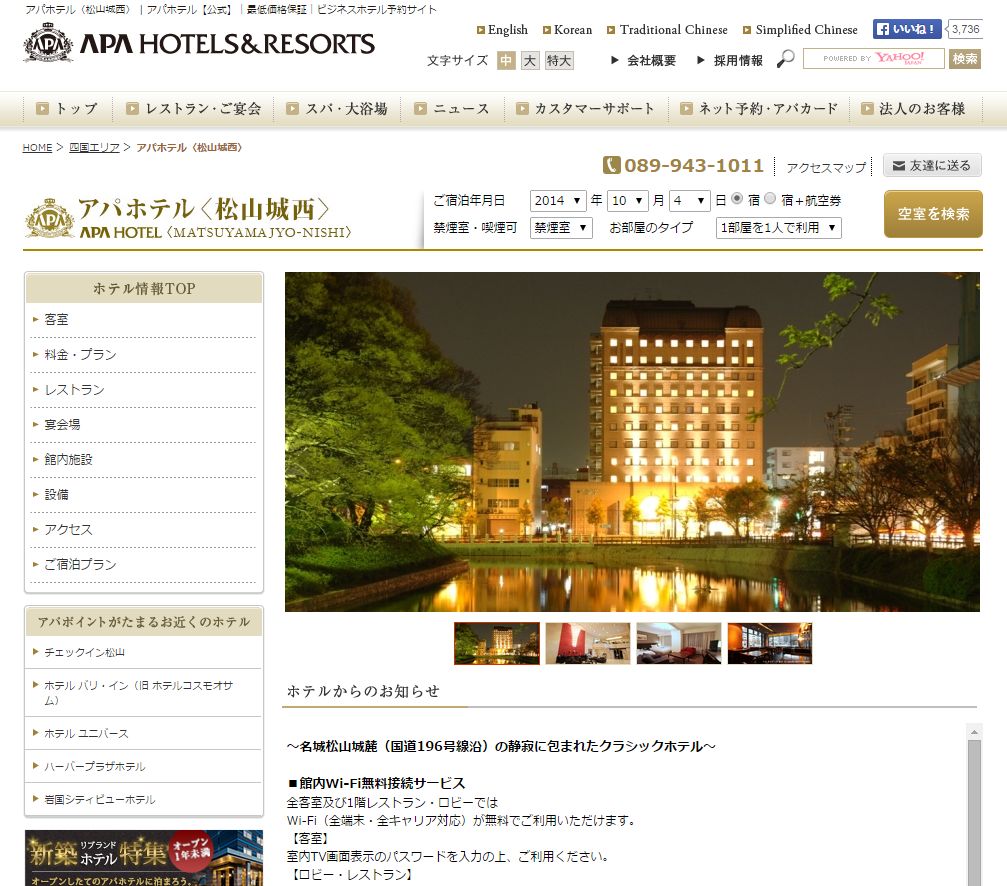Click the APA Hotels & Resorts logo
Viewport: 1007px width, 886px height.
(199, 45)
